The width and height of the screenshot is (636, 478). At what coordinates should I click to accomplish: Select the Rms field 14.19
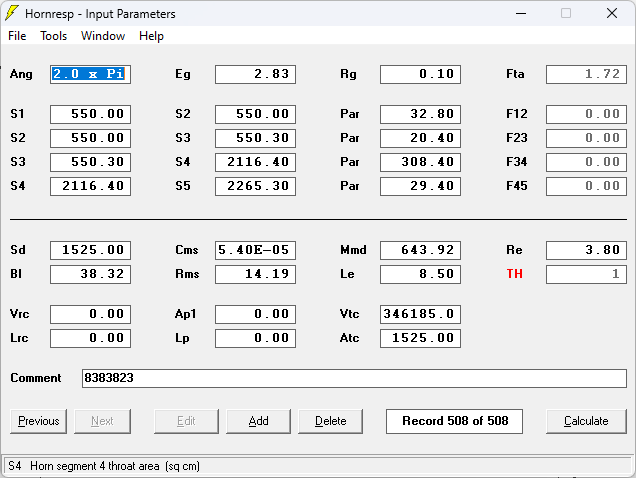coord(256,274)
